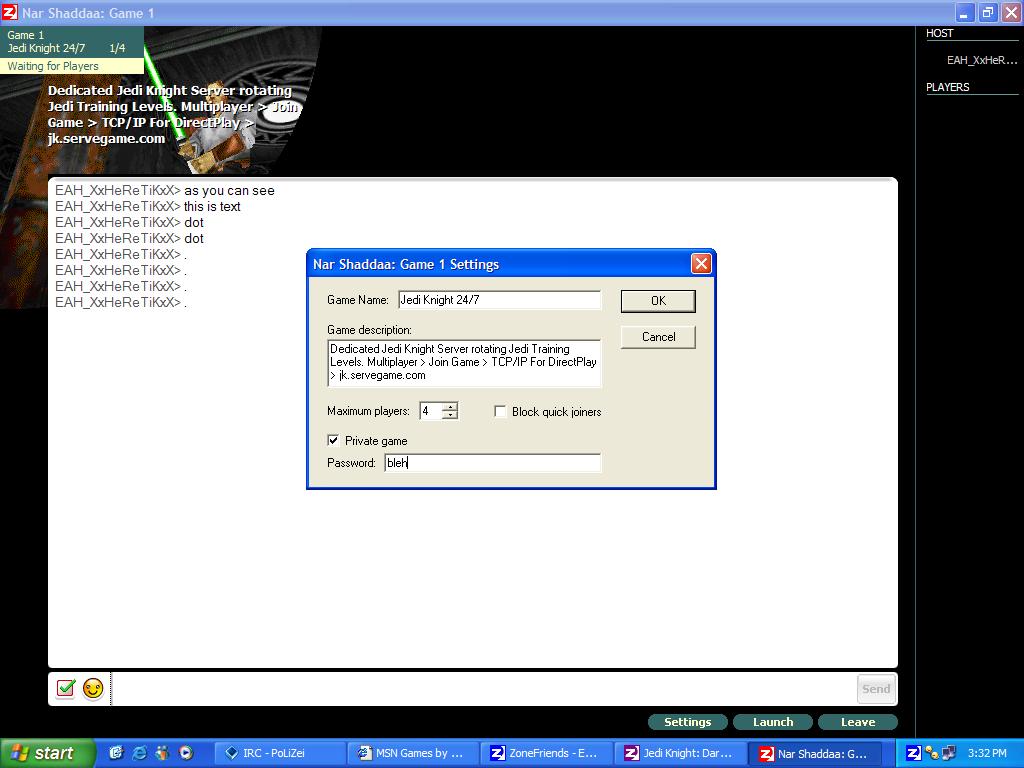Confirm settings with the OK button
Image resolution: width=1024 pixels, height=768 pixels.
(x=658, y=300)
